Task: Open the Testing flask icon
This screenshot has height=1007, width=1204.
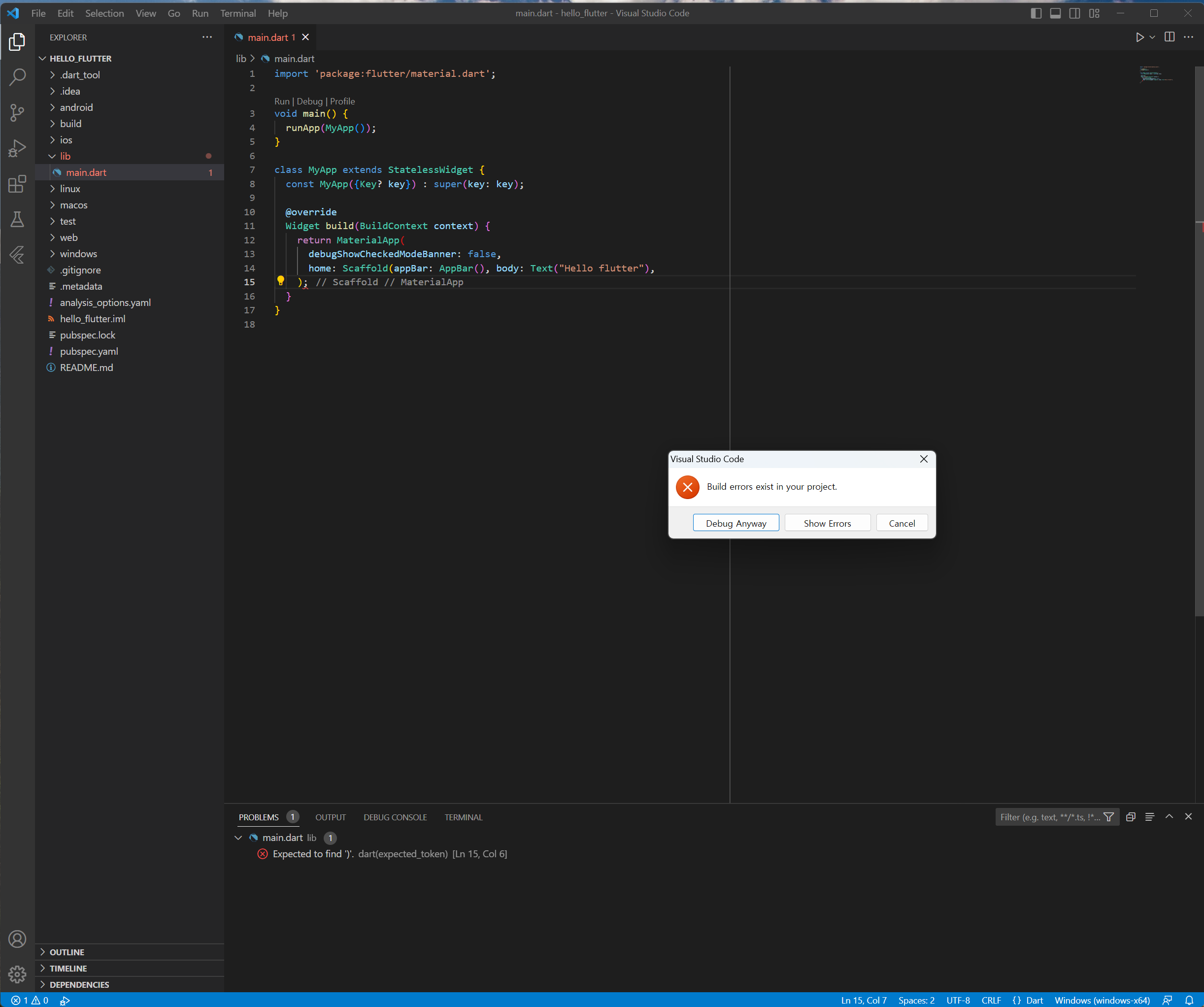Action: tap(17, 219)
